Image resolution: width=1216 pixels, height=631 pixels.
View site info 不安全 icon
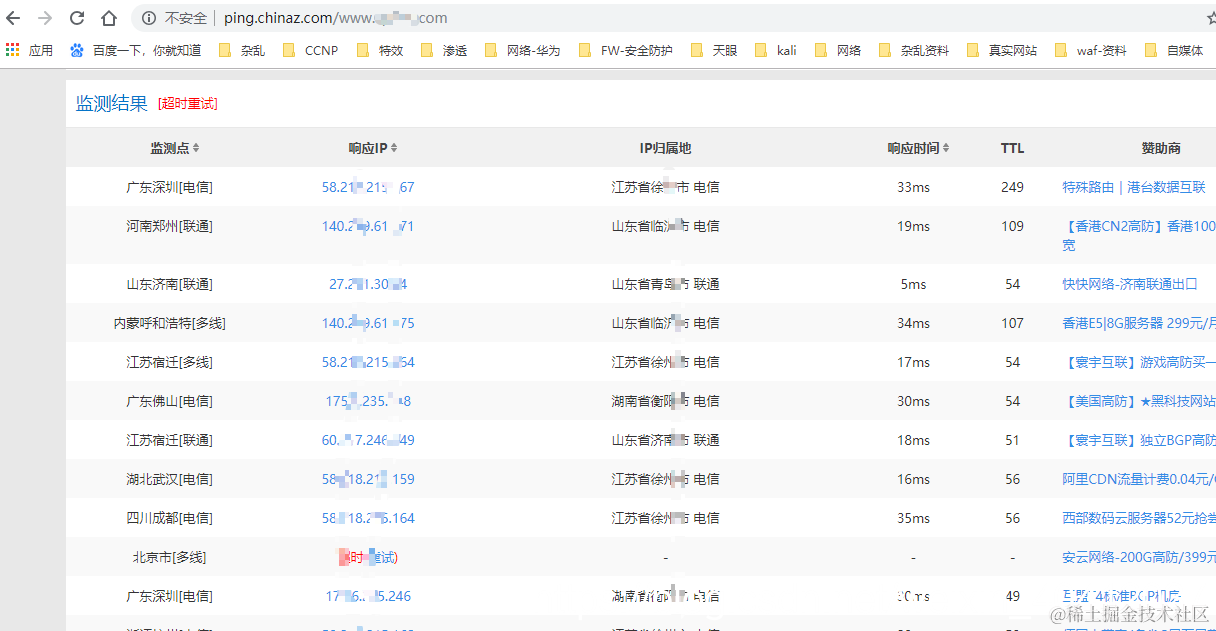(149, 18)
